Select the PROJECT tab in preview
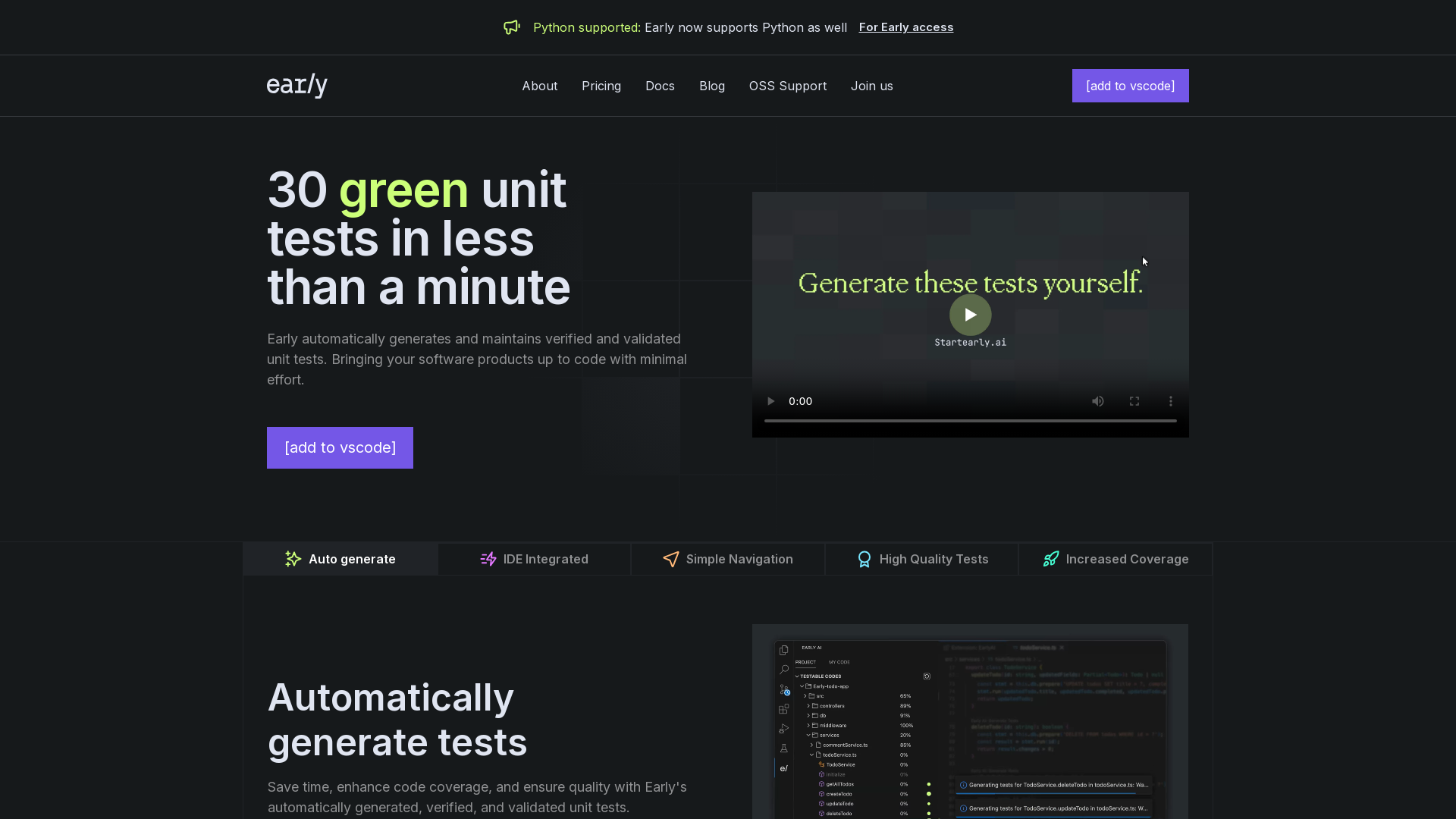The height and width of the screenshot is (819, 1456). [x=805, y=662]
